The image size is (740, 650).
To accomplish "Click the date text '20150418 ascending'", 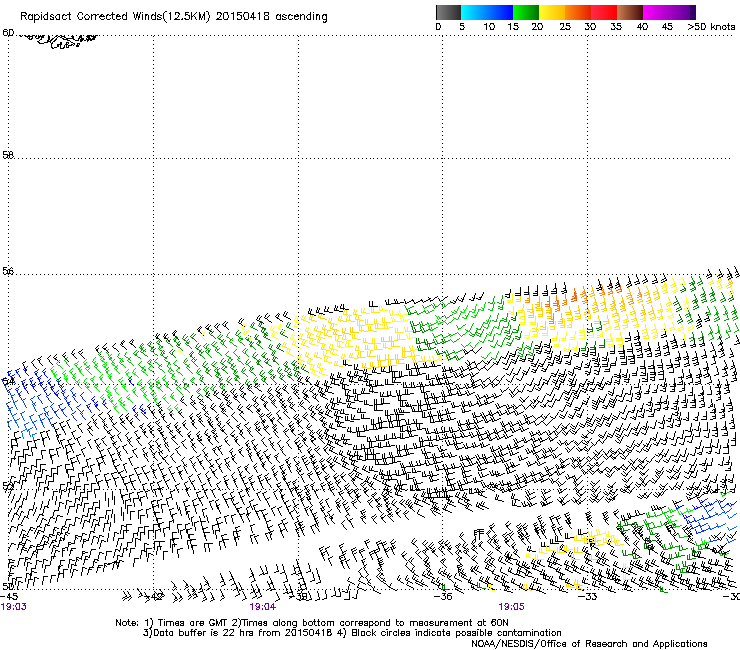I will click(x=271, y=17).
